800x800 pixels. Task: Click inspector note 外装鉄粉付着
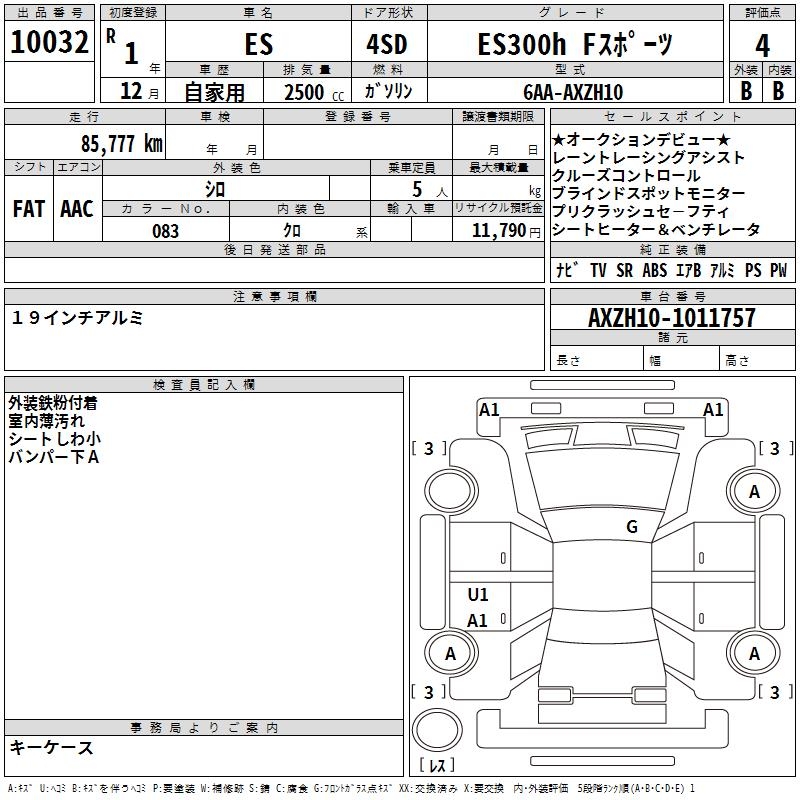(53, 403)
